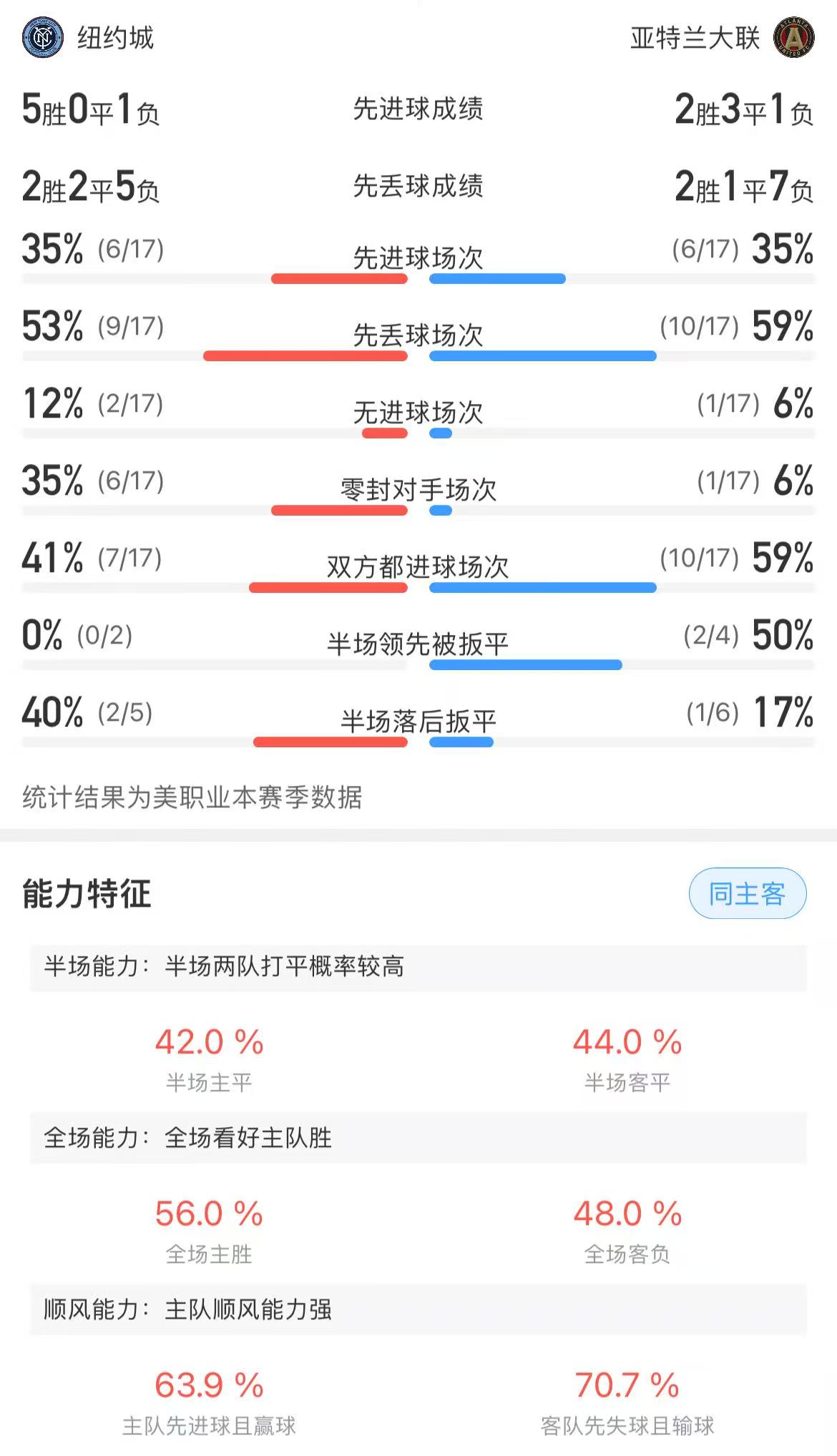Tap the 42.0 % 半场主平 figure

209,1042
